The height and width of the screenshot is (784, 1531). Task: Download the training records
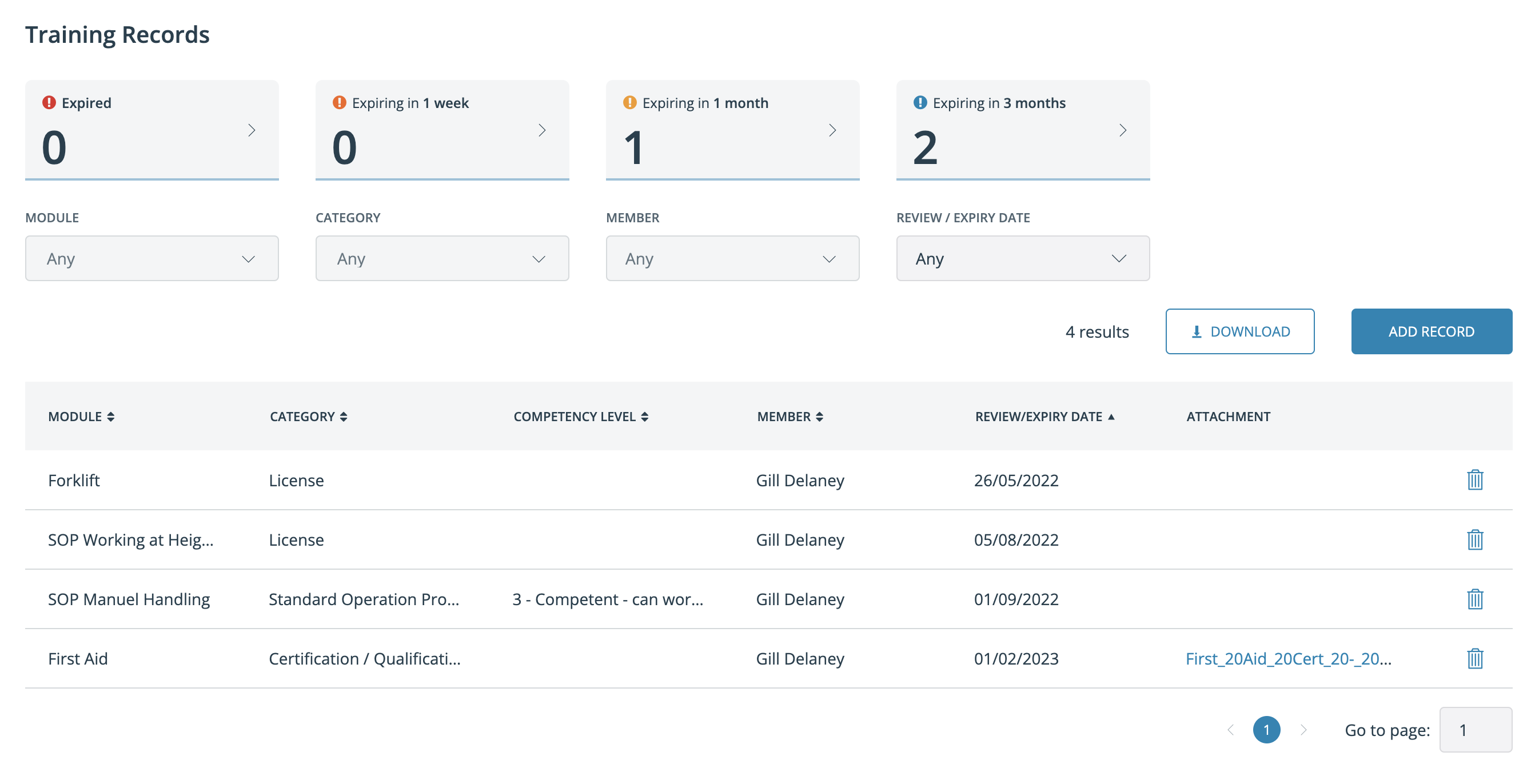point(1240,331)
